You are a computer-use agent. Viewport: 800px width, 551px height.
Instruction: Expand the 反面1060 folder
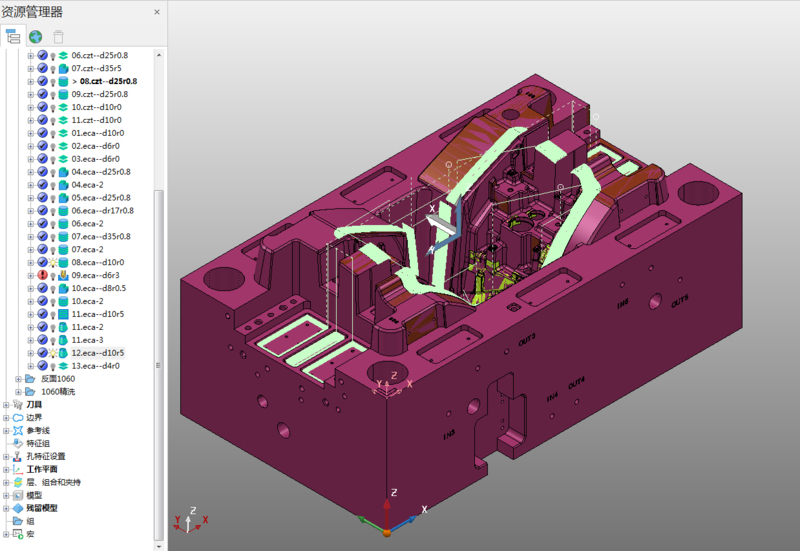(18, 379)
